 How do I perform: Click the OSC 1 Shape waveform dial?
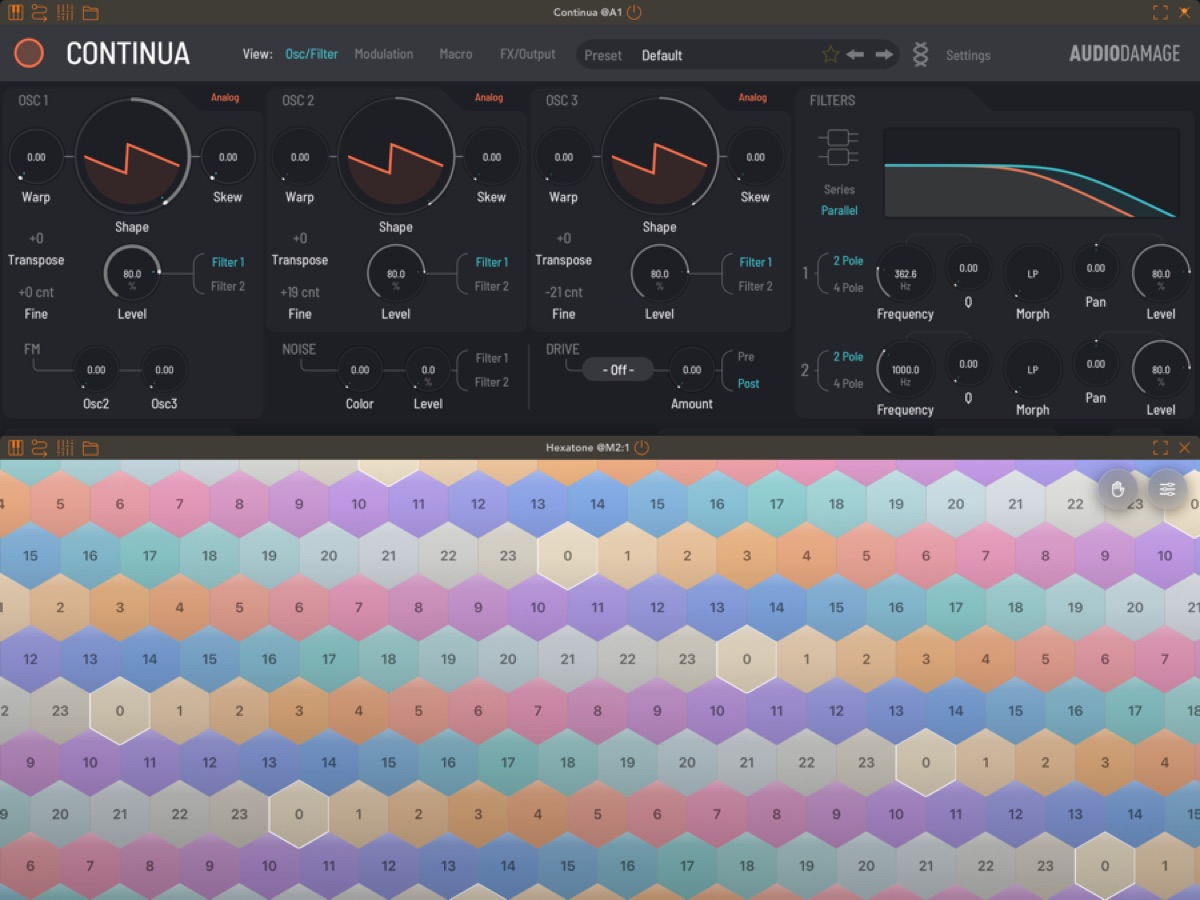(132, 157)
